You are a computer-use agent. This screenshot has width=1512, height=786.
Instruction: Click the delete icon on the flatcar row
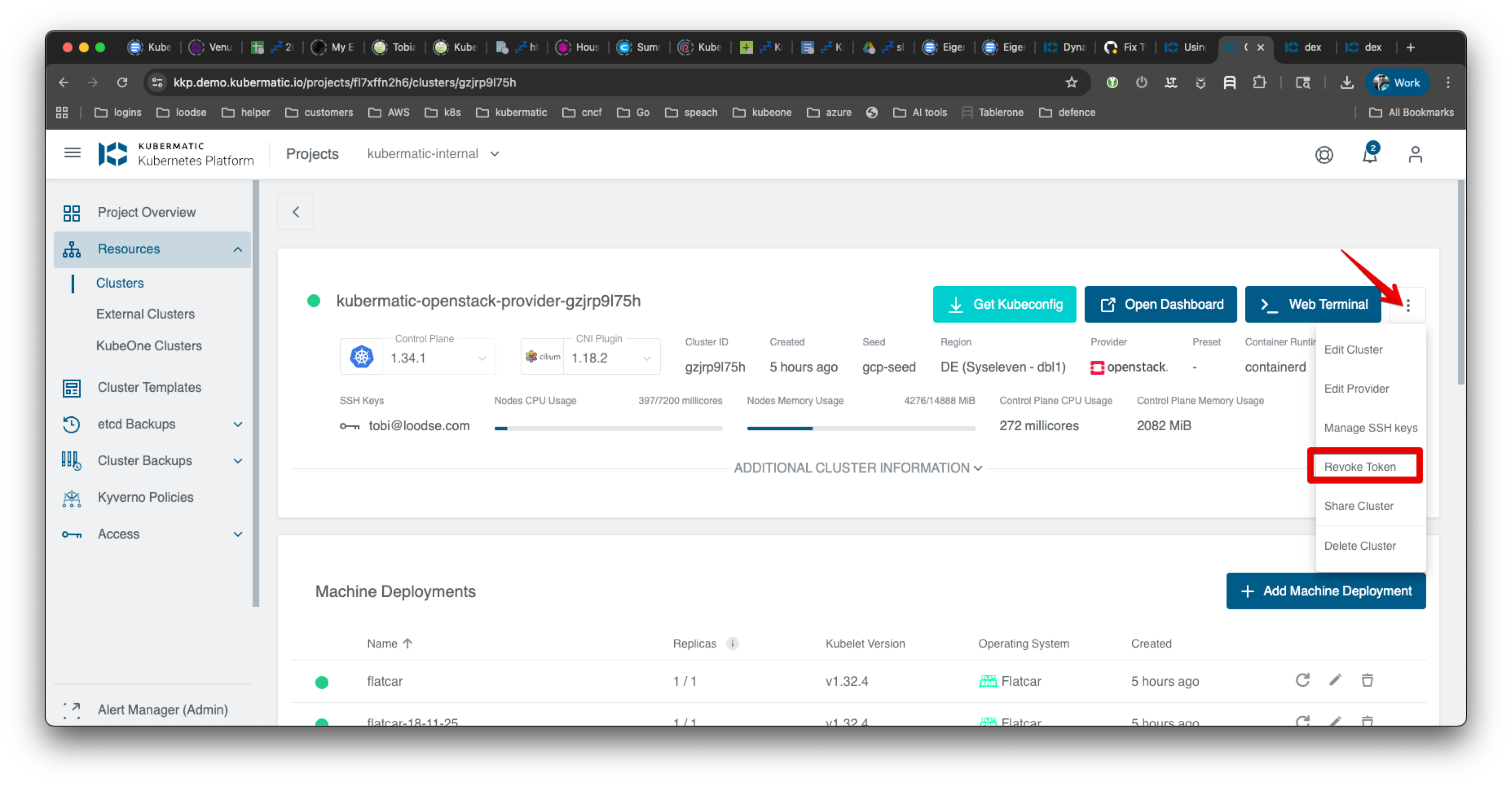click(x=1367, y=680)
